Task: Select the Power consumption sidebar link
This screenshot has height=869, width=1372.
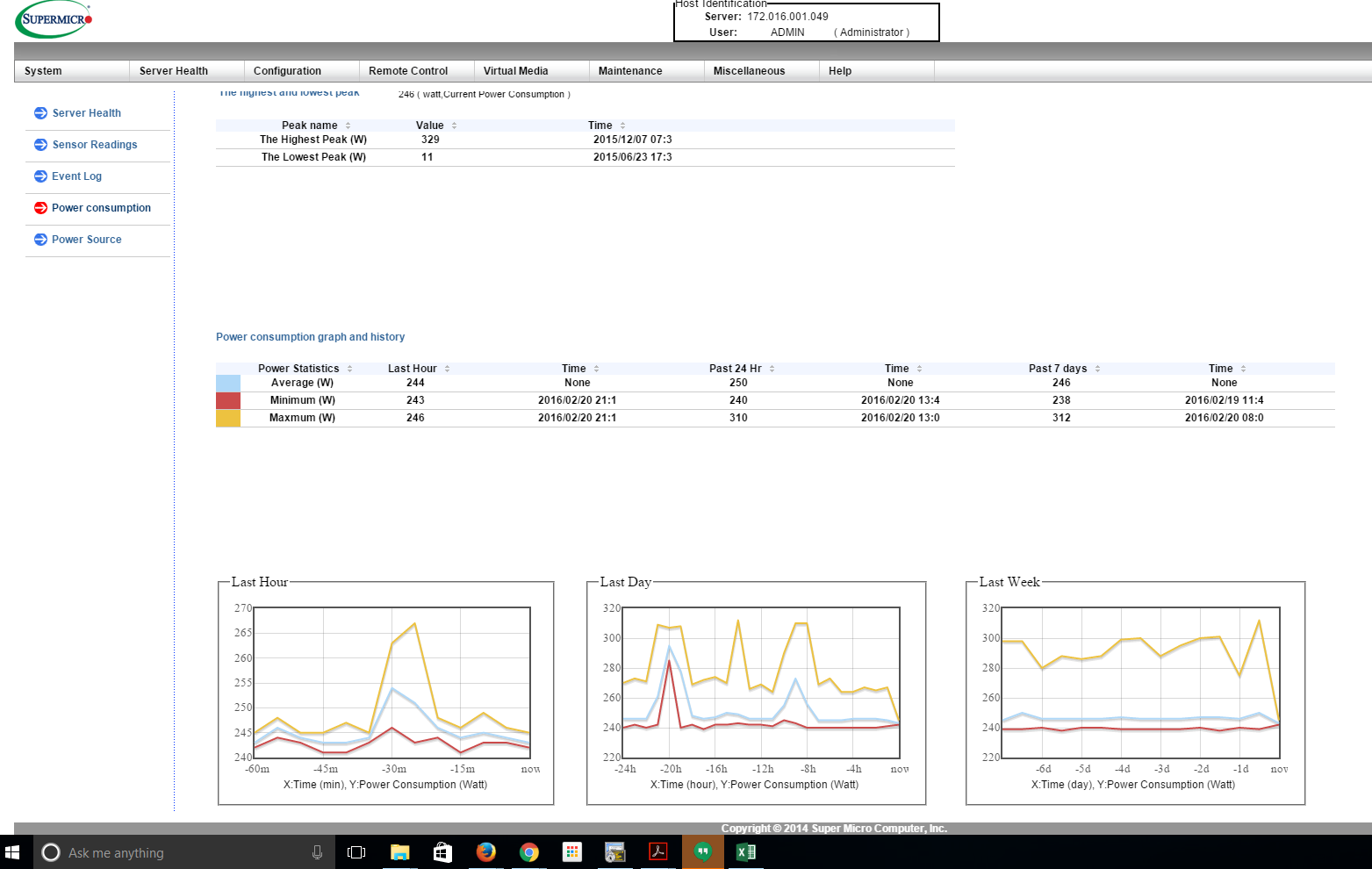Action: 102,208
